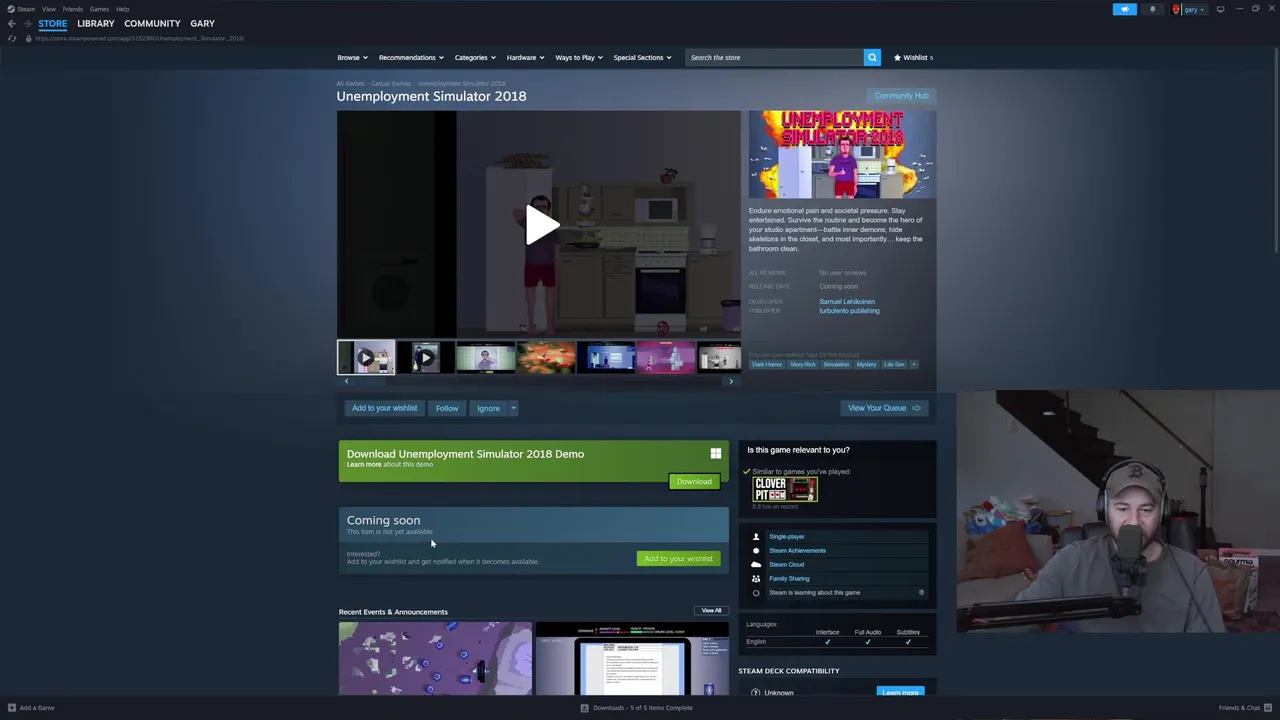1280x720 pixels.
Task: Click Add to your wishlist button
Action: (x=384, y=408)
